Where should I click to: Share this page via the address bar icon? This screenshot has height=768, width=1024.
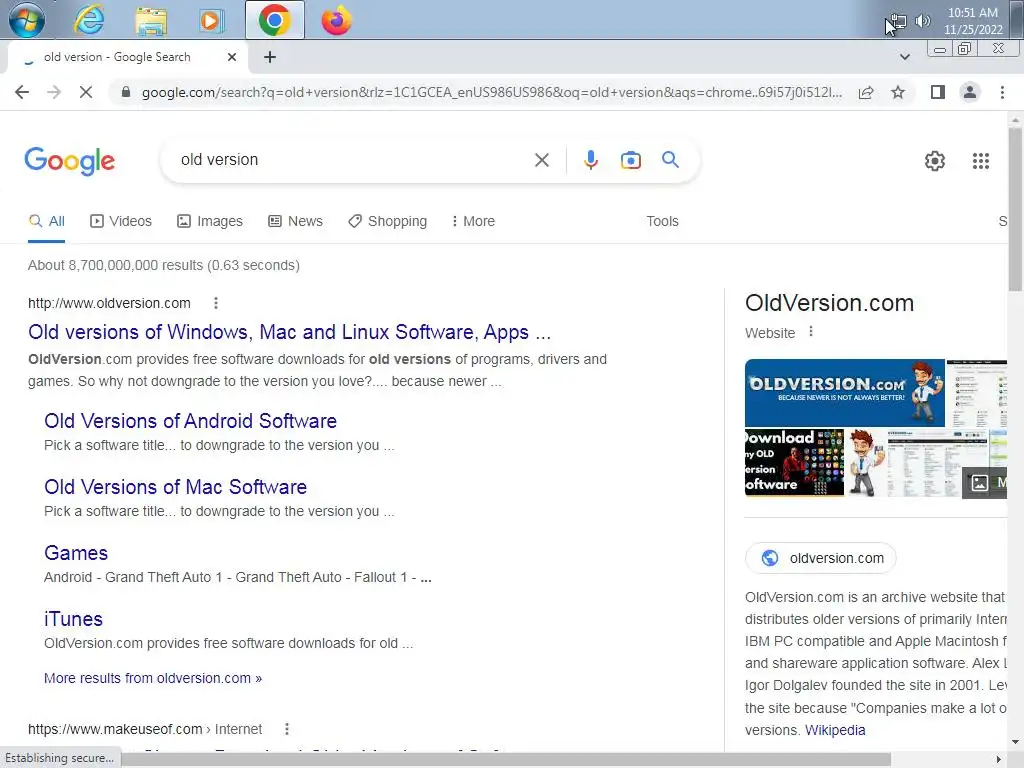point(866,92)
